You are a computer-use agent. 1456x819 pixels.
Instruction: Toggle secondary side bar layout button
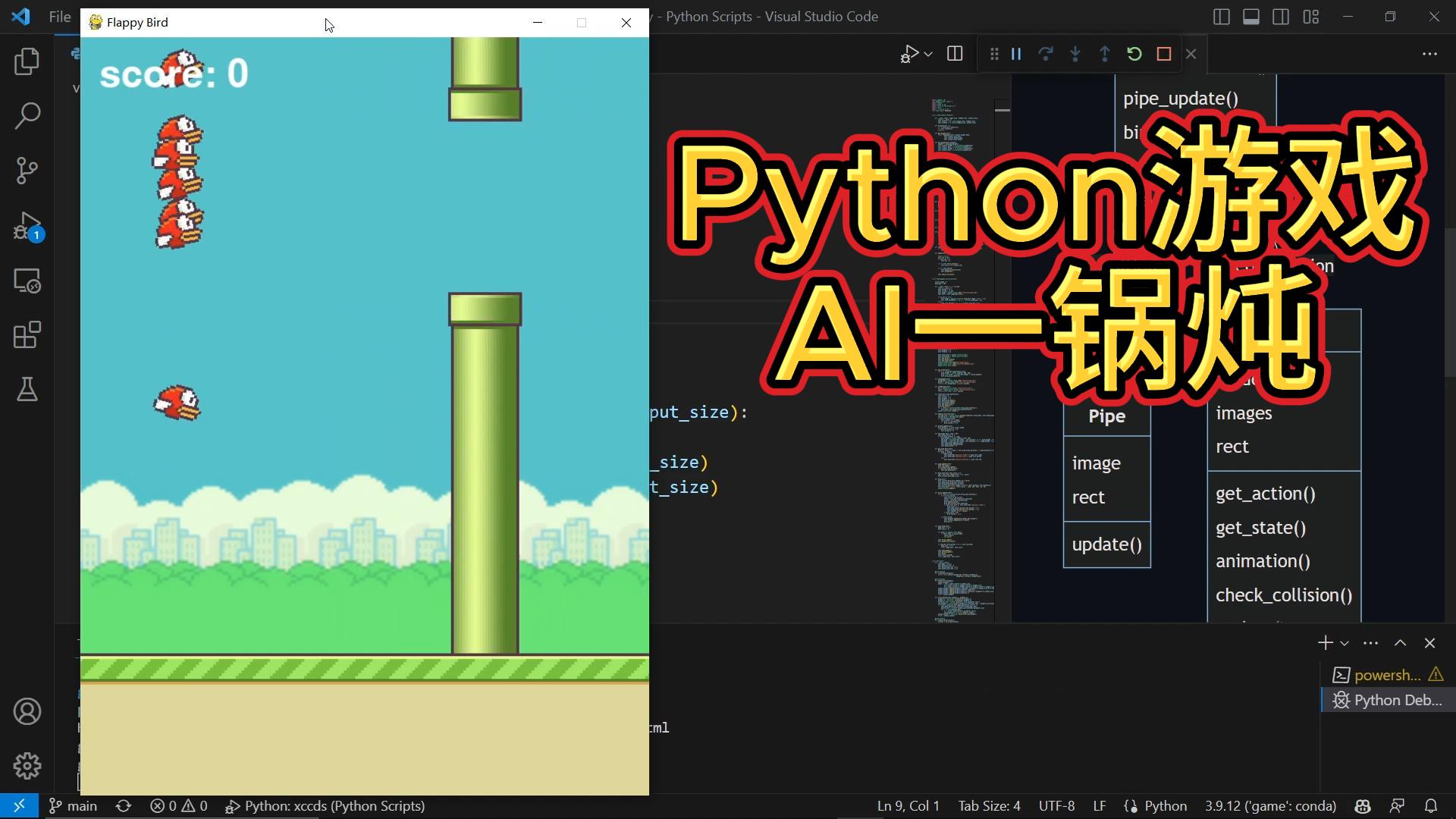point(1281,17)
